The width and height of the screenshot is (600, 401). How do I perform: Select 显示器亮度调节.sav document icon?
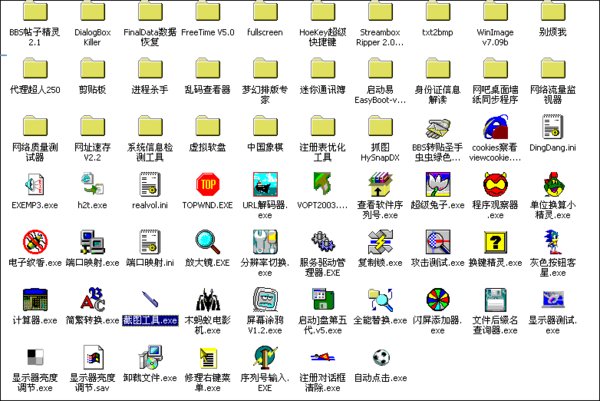(x=93, y=357)
